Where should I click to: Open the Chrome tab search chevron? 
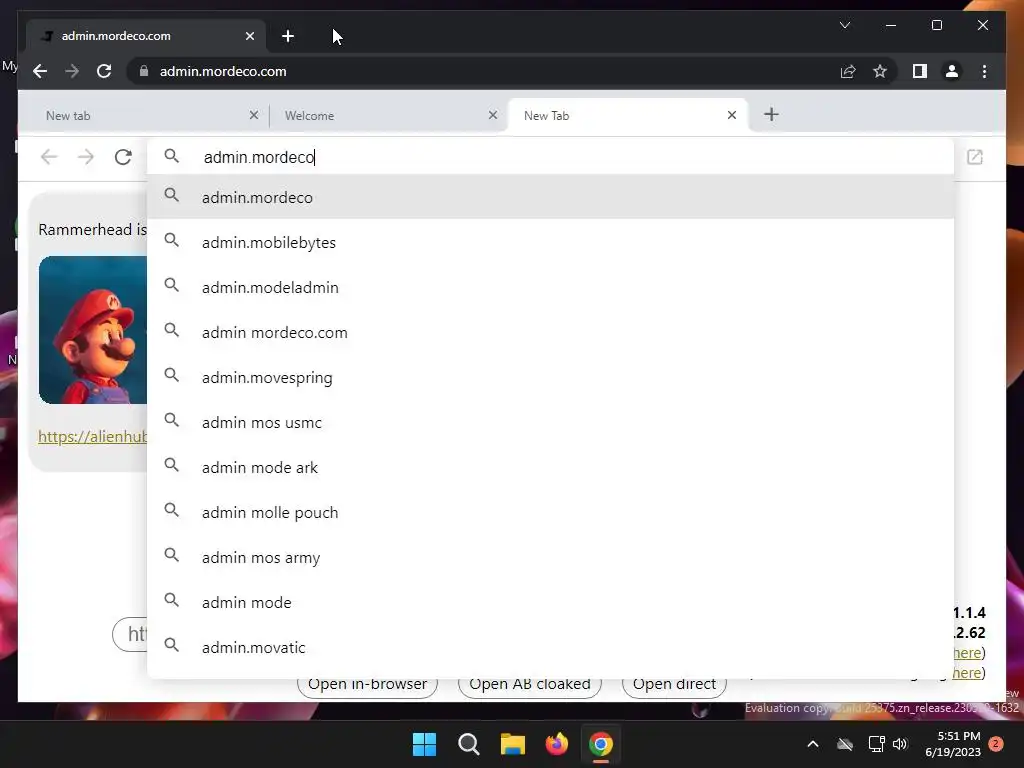click(x=844, y=25)
